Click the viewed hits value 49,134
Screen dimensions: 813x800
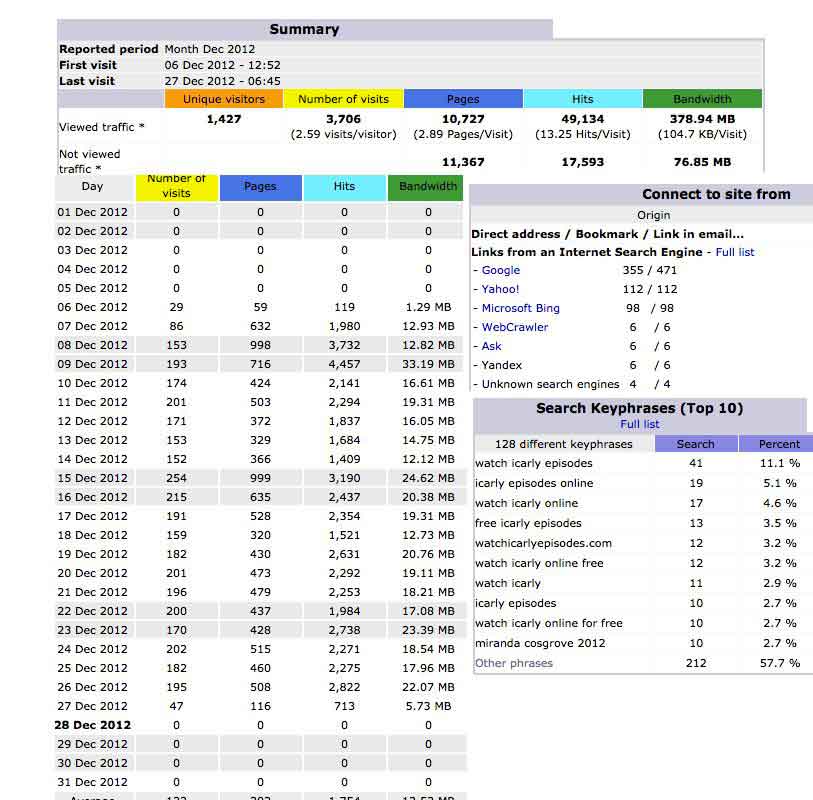pyautogui.click(x=583, y=119)
